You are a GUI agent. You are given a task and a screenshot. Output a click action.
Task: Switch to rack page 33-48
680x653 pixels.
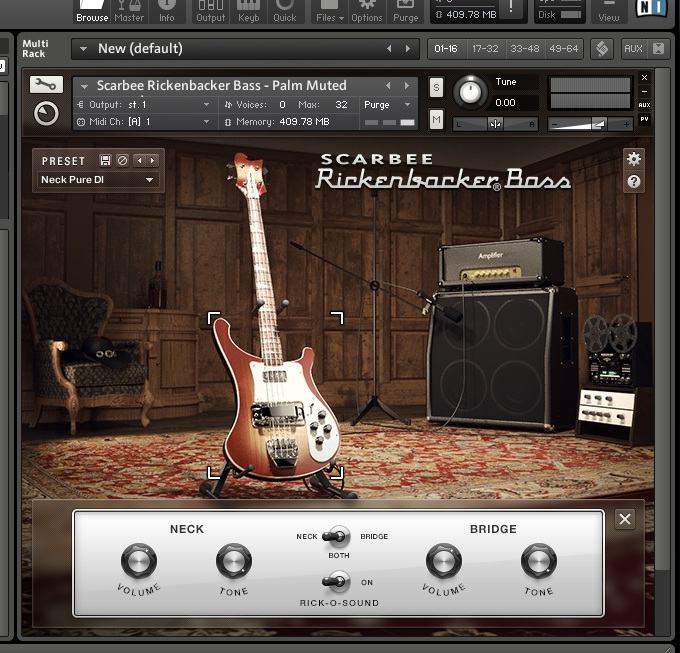pyautogui.click(x=524, y=49)
